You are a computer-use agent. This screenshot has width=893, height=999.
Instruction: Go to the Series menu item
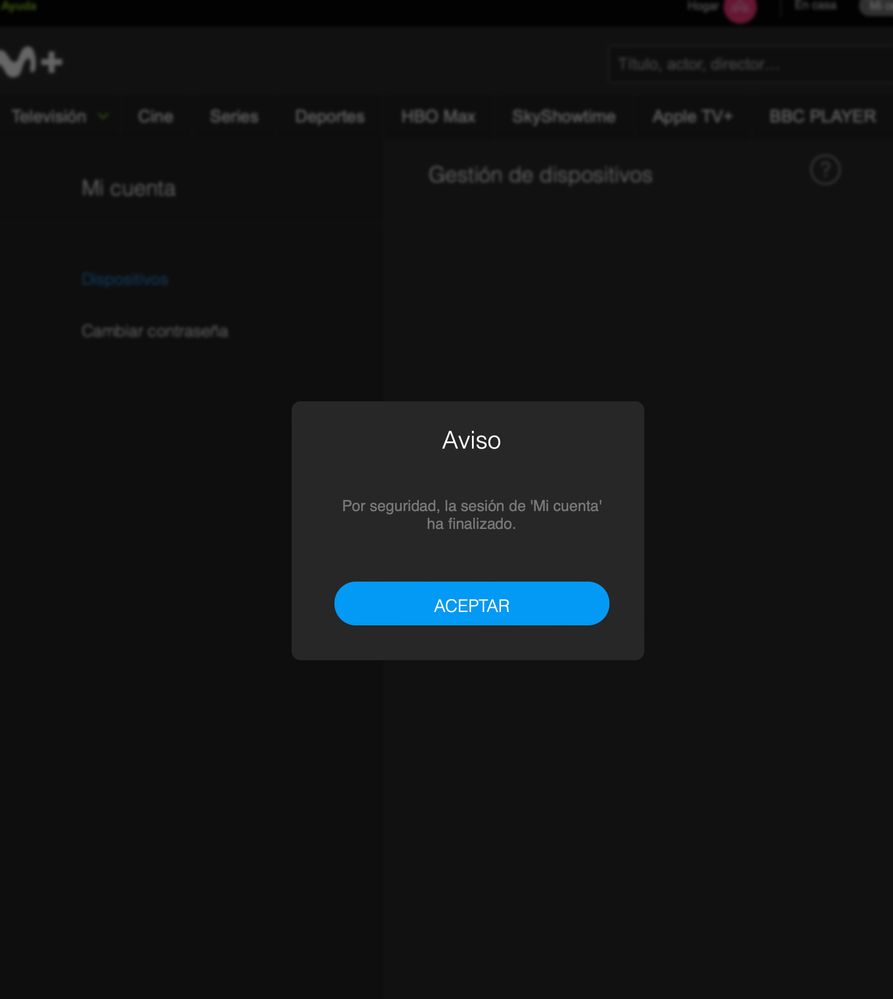click(x=234, y=117)
